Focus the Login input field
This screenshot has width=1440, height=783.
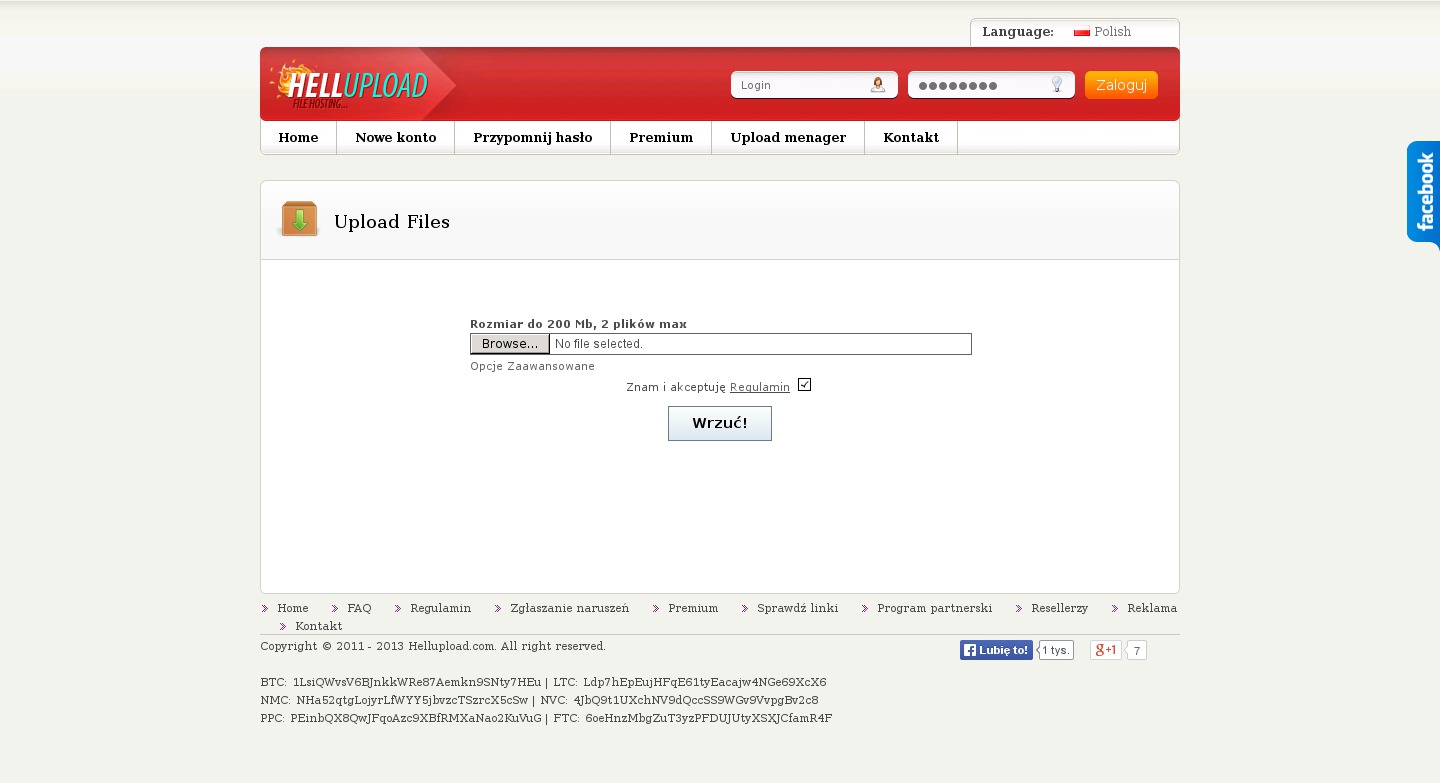800,85
